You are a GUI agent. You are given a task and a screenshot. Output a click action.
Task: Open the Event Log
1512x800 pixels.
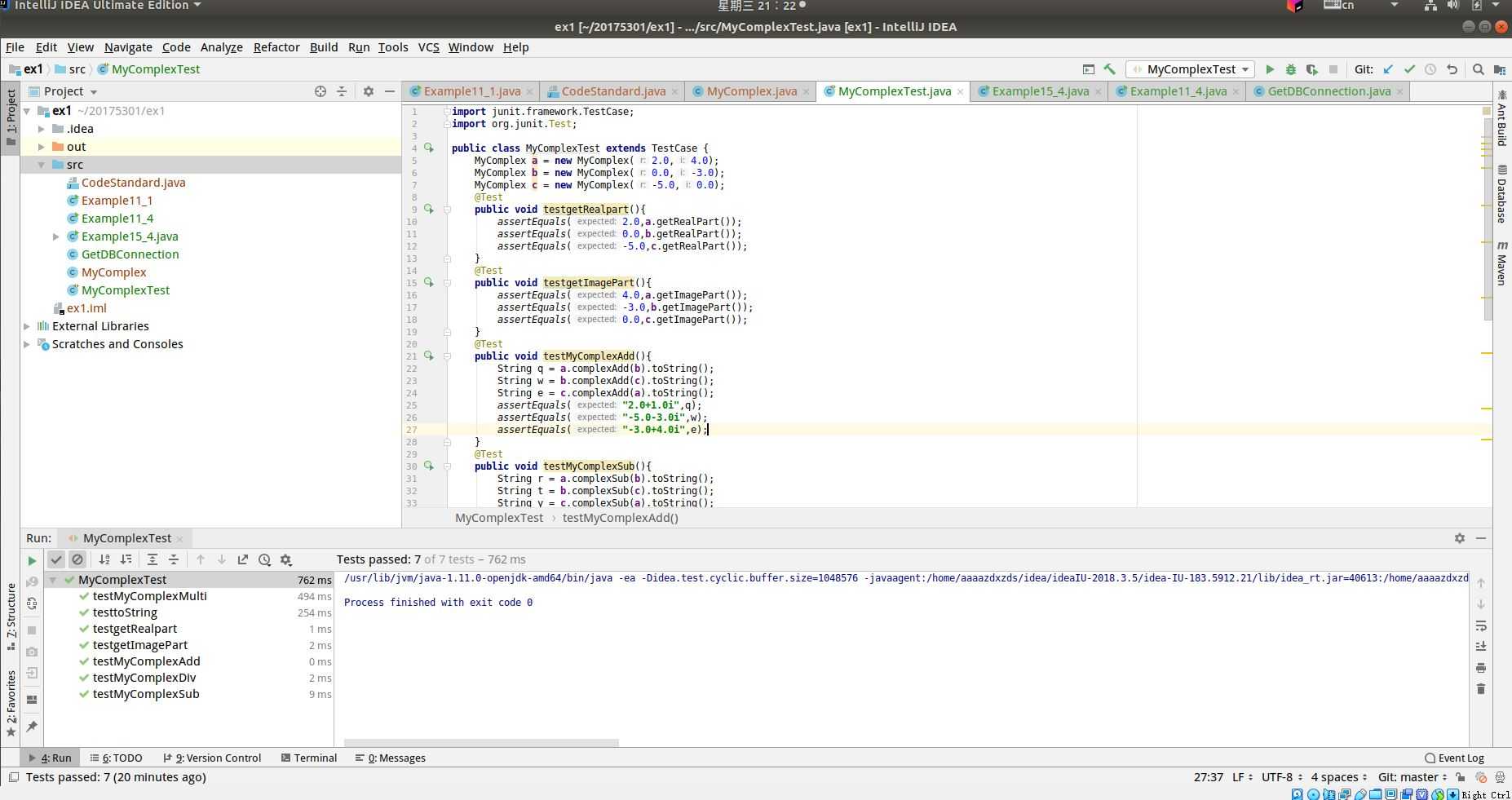tap(1454, 758)
